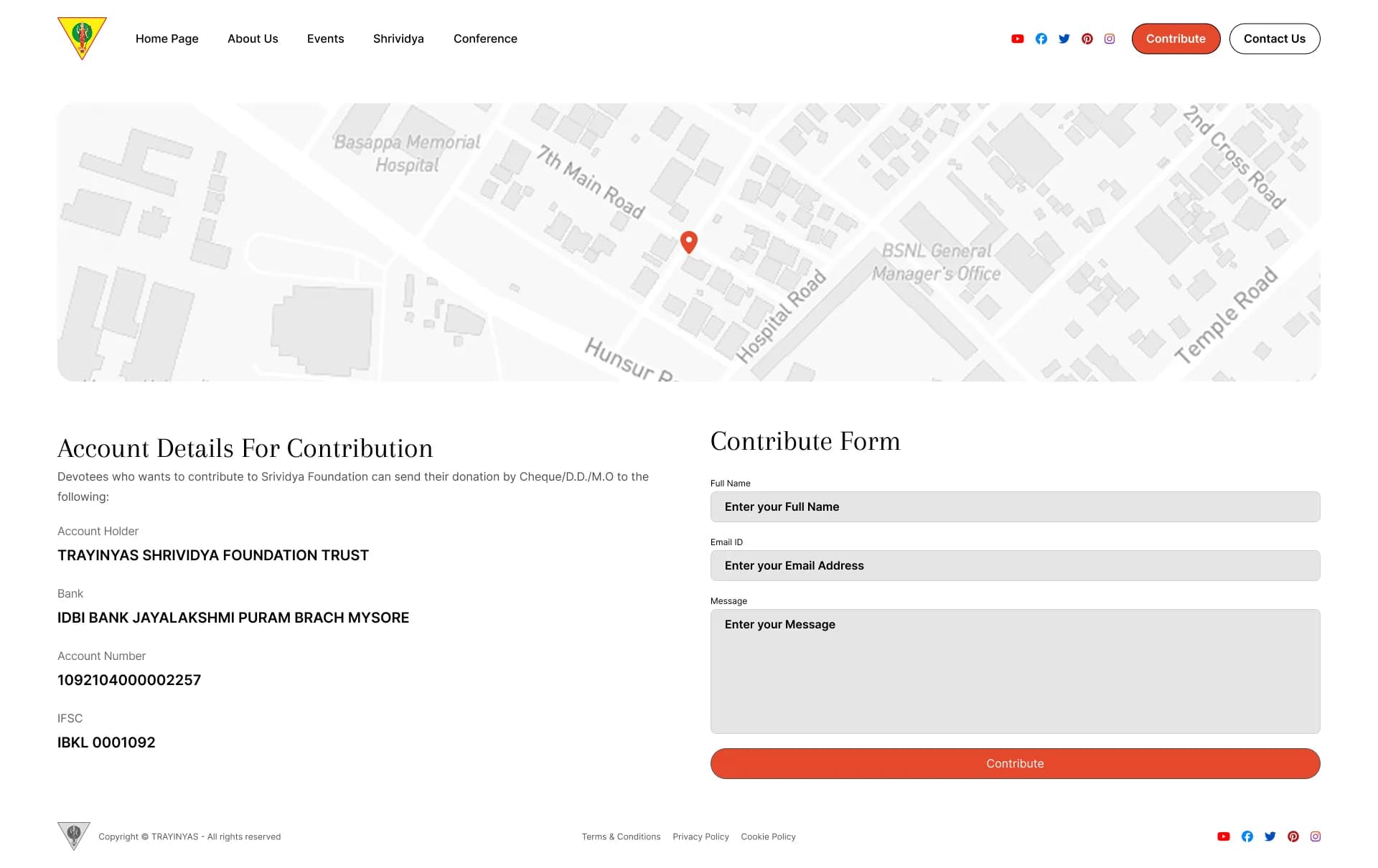Image resolution: width=1378 pixels, height=868 pixels.
Task: Open the Conference menu item
Action: click(485, 39)
